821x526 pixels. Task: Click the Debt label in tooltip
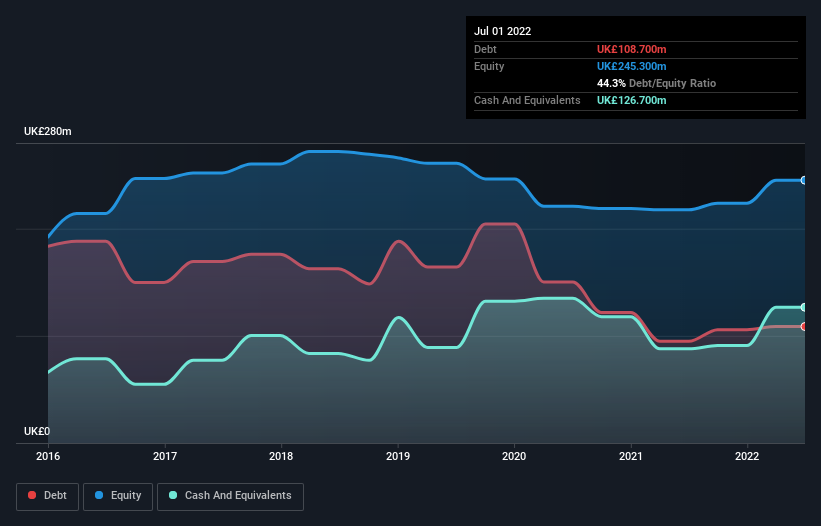(x=485, y=49)
